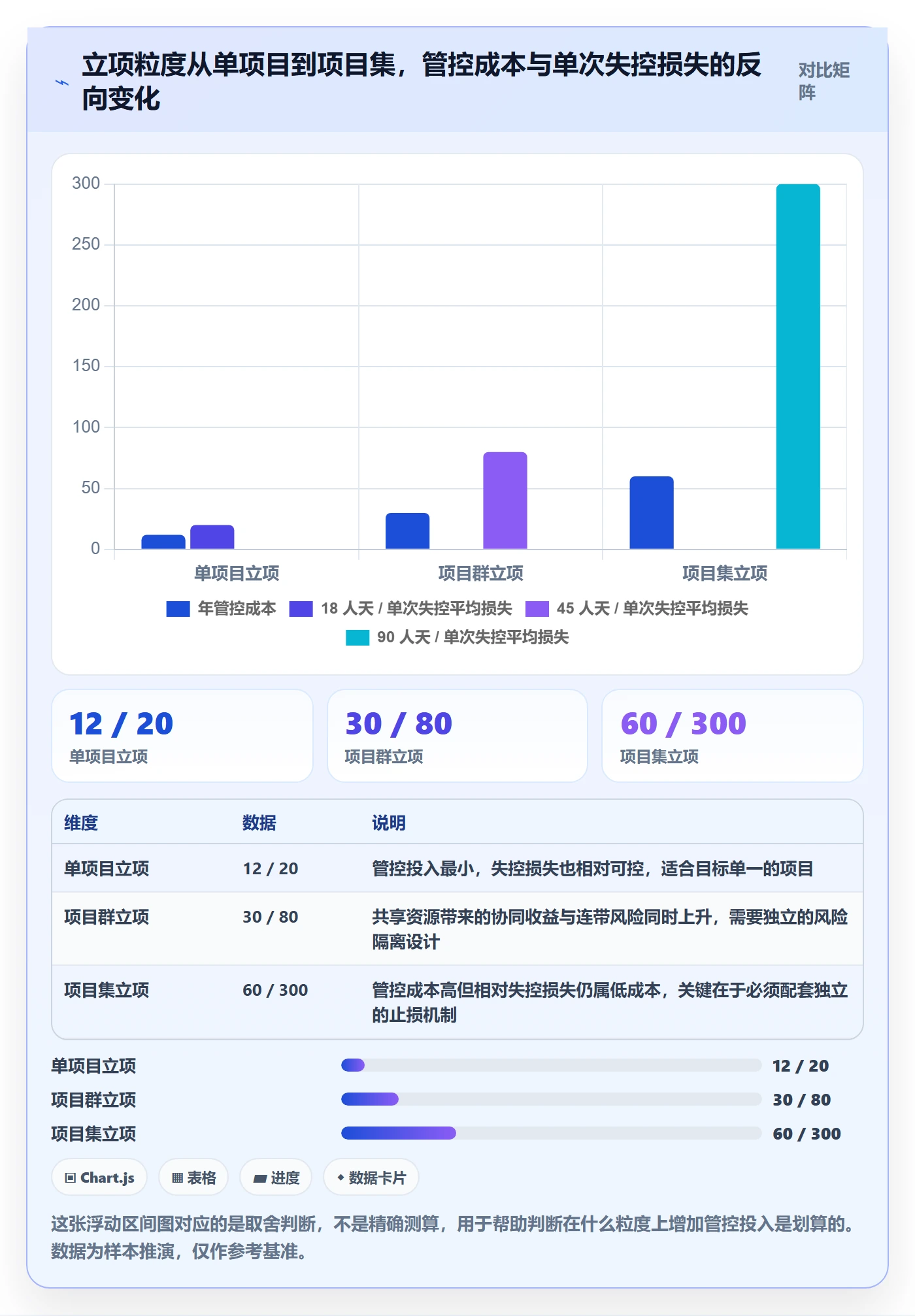
Task: Click y-axis tick label 150
Action: [x=86, y=366]
